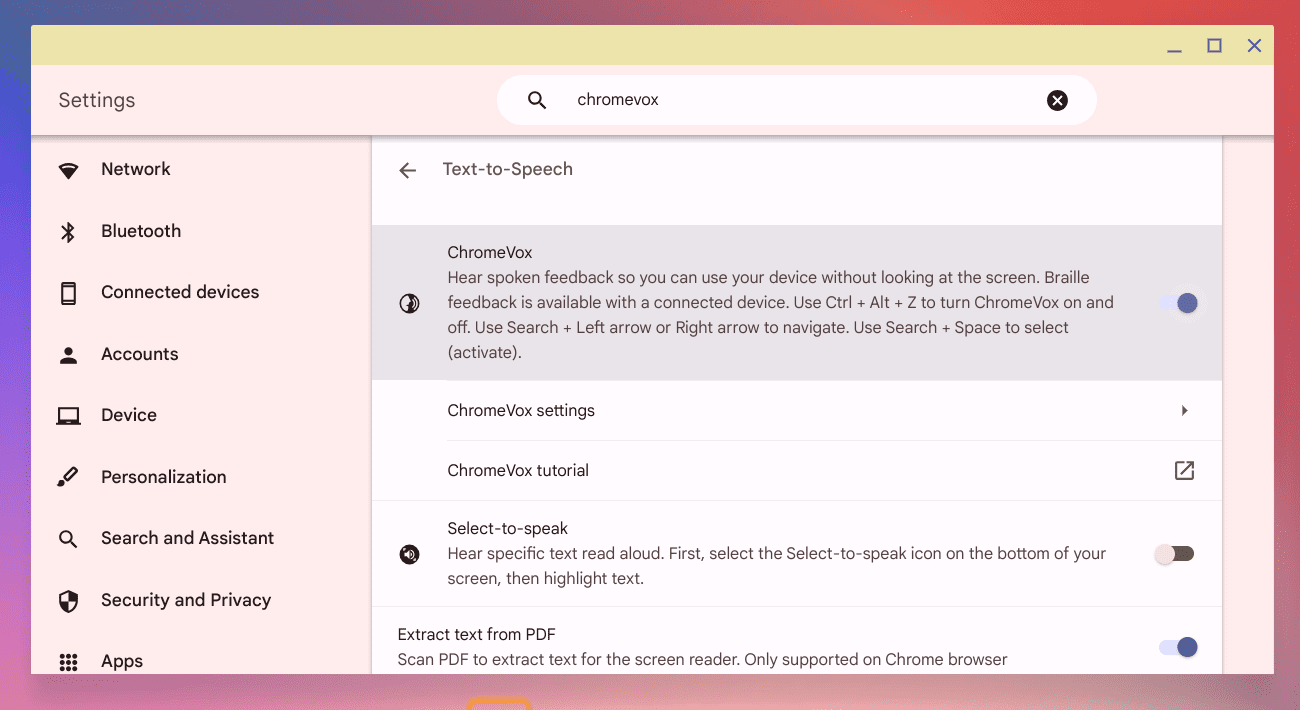Click the Select-to-speak icon
Screen dimensions: 1300x710
pyautogui.click(x=409, y=554)
